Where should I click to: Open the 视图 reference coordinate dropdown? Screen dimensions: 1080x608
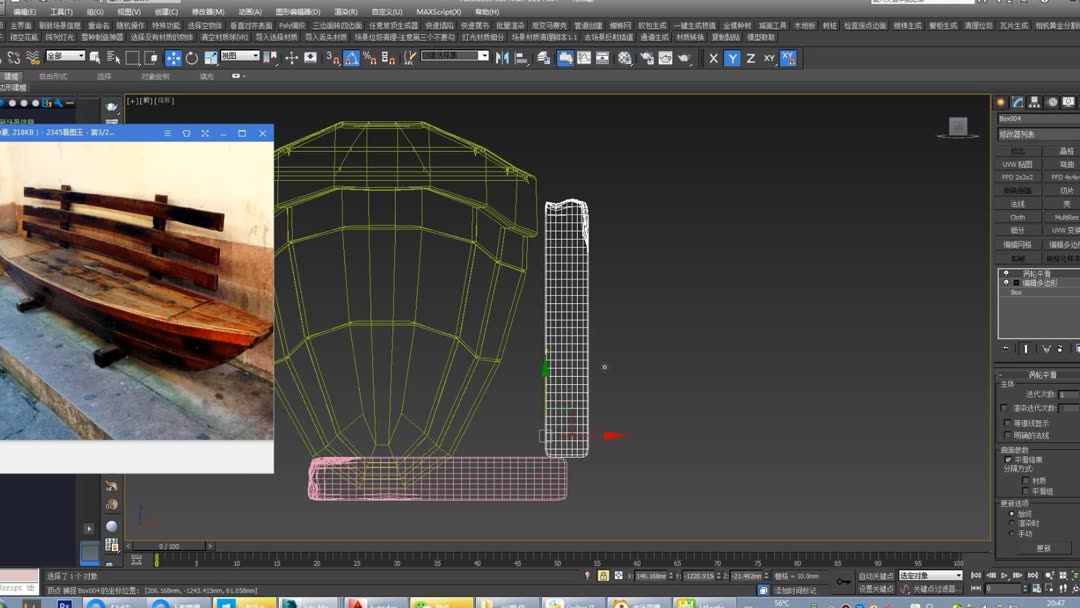[x=239, y=56]
